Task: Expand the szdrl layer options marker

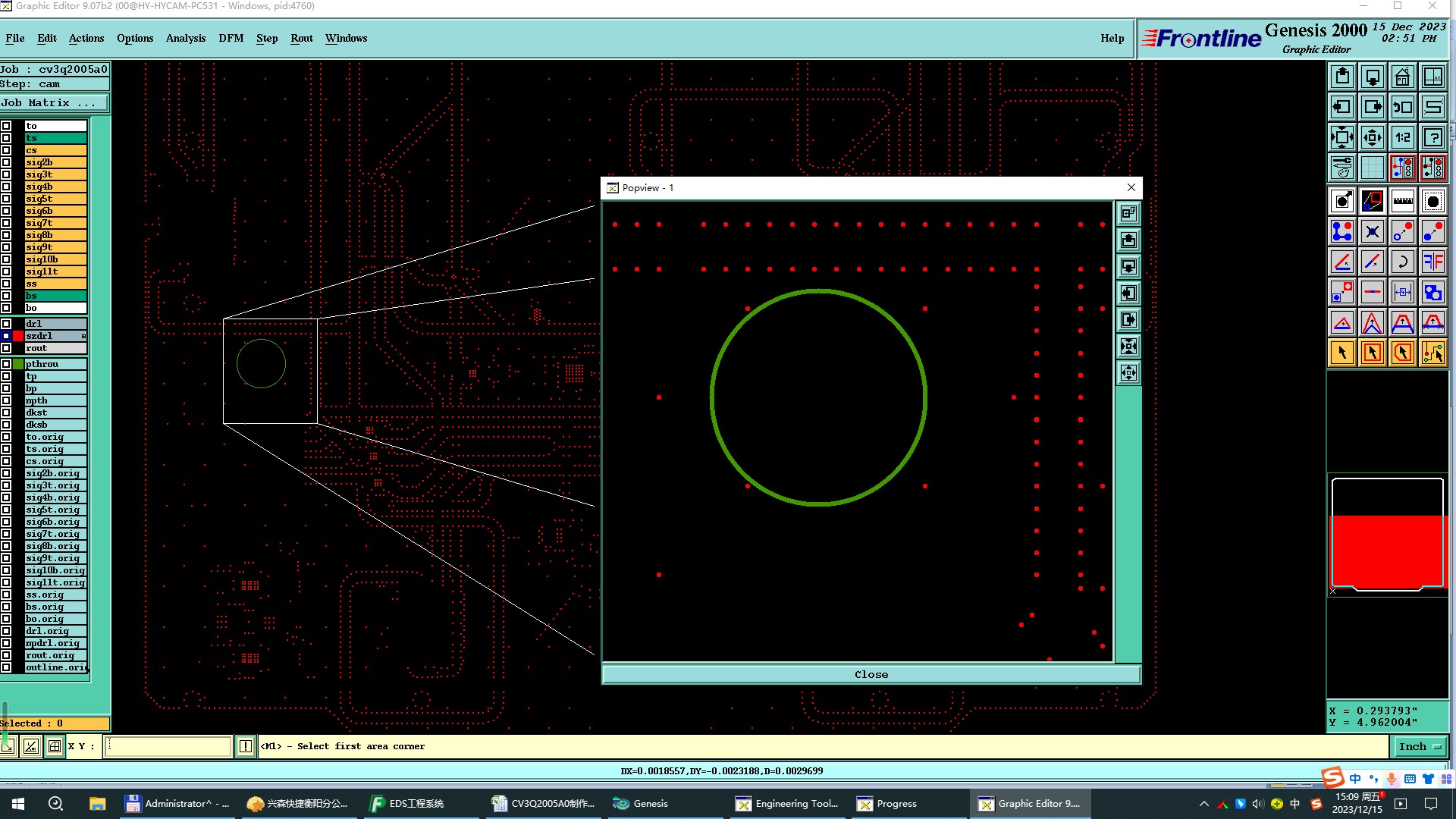Action: 83,336
